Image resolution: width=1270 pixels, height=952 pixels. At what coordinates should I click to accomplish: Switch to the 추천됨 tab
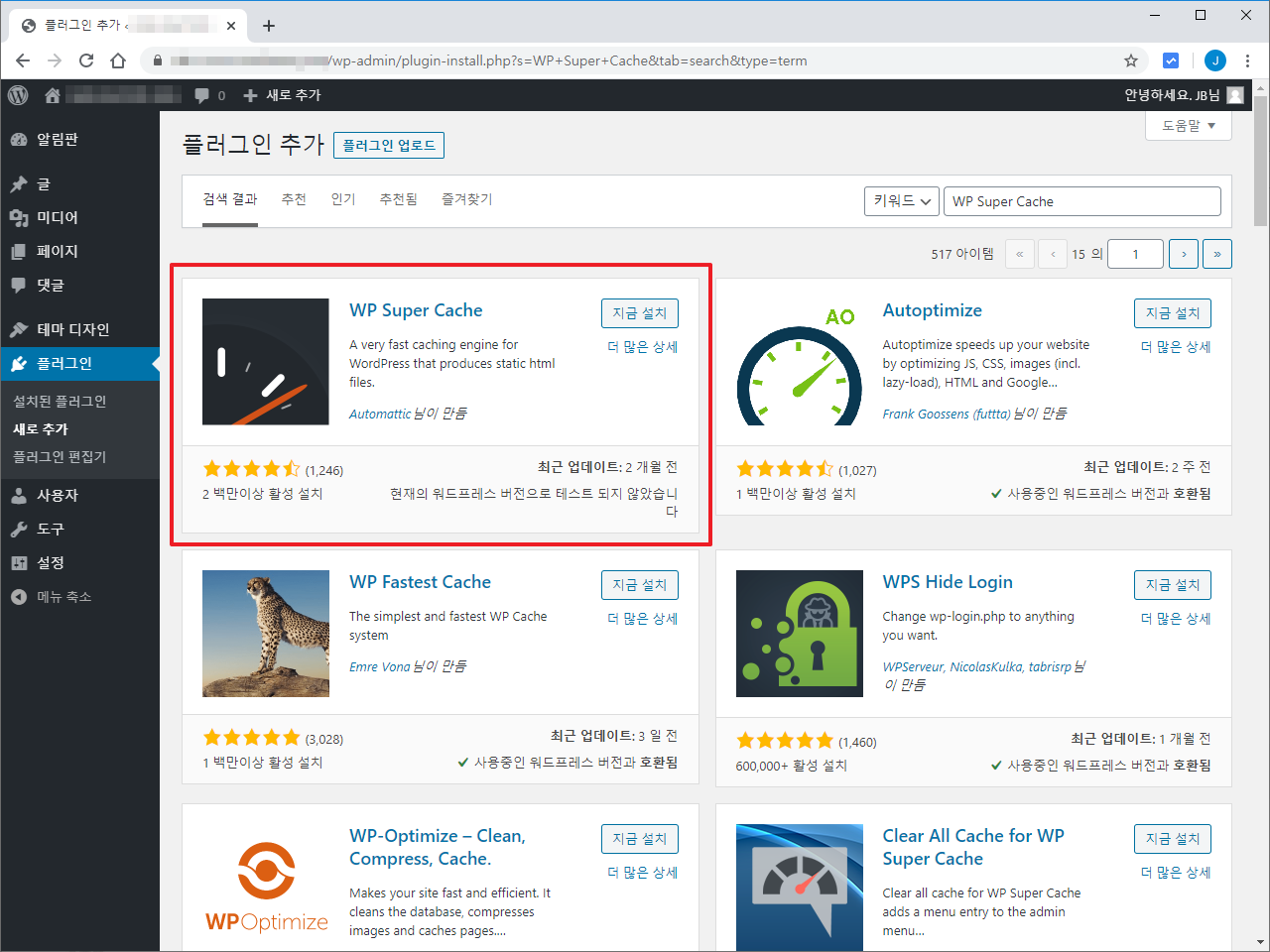pos(399,200)
